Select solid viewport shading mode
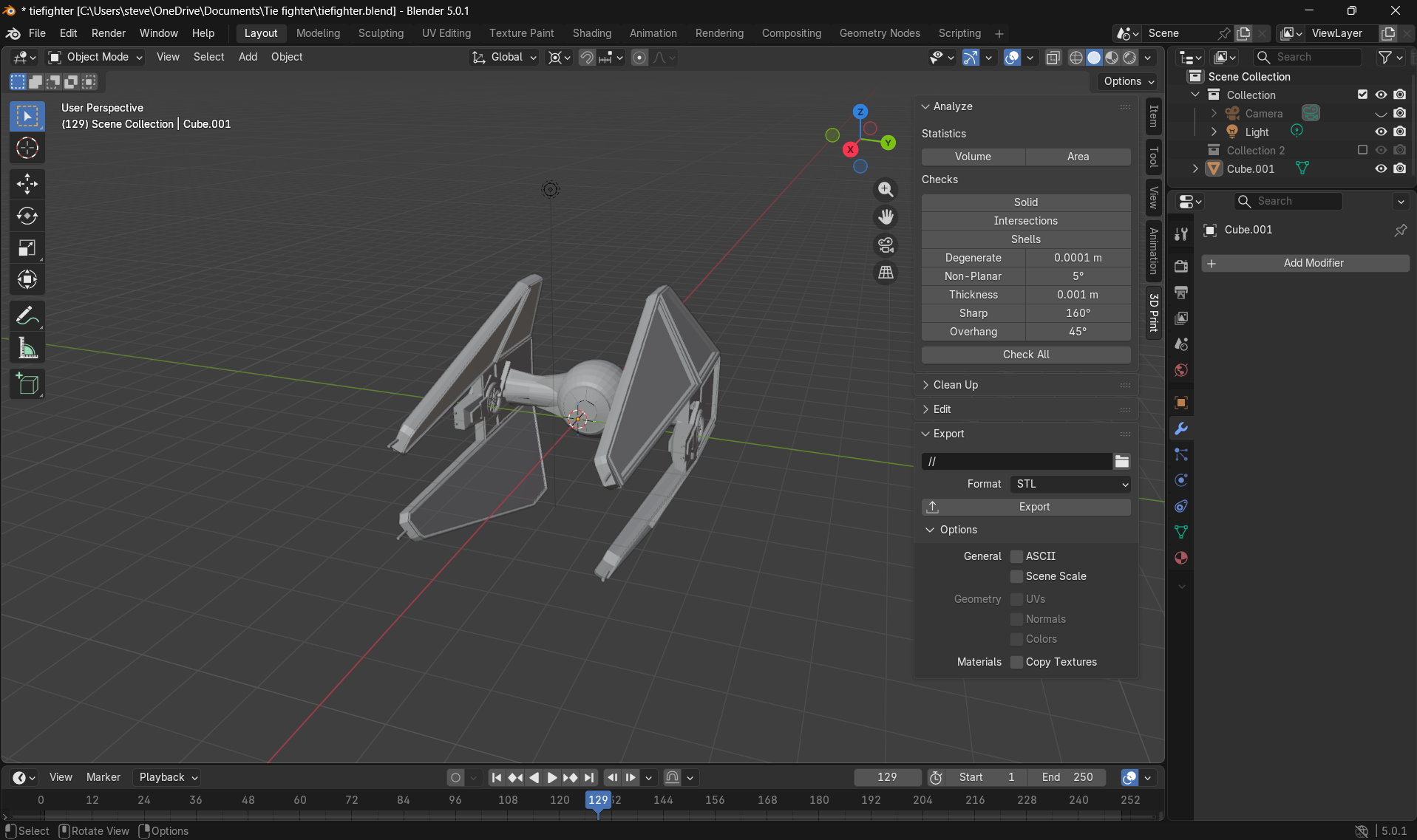This screenshot has width=1417, height=840. (1094, 58)
